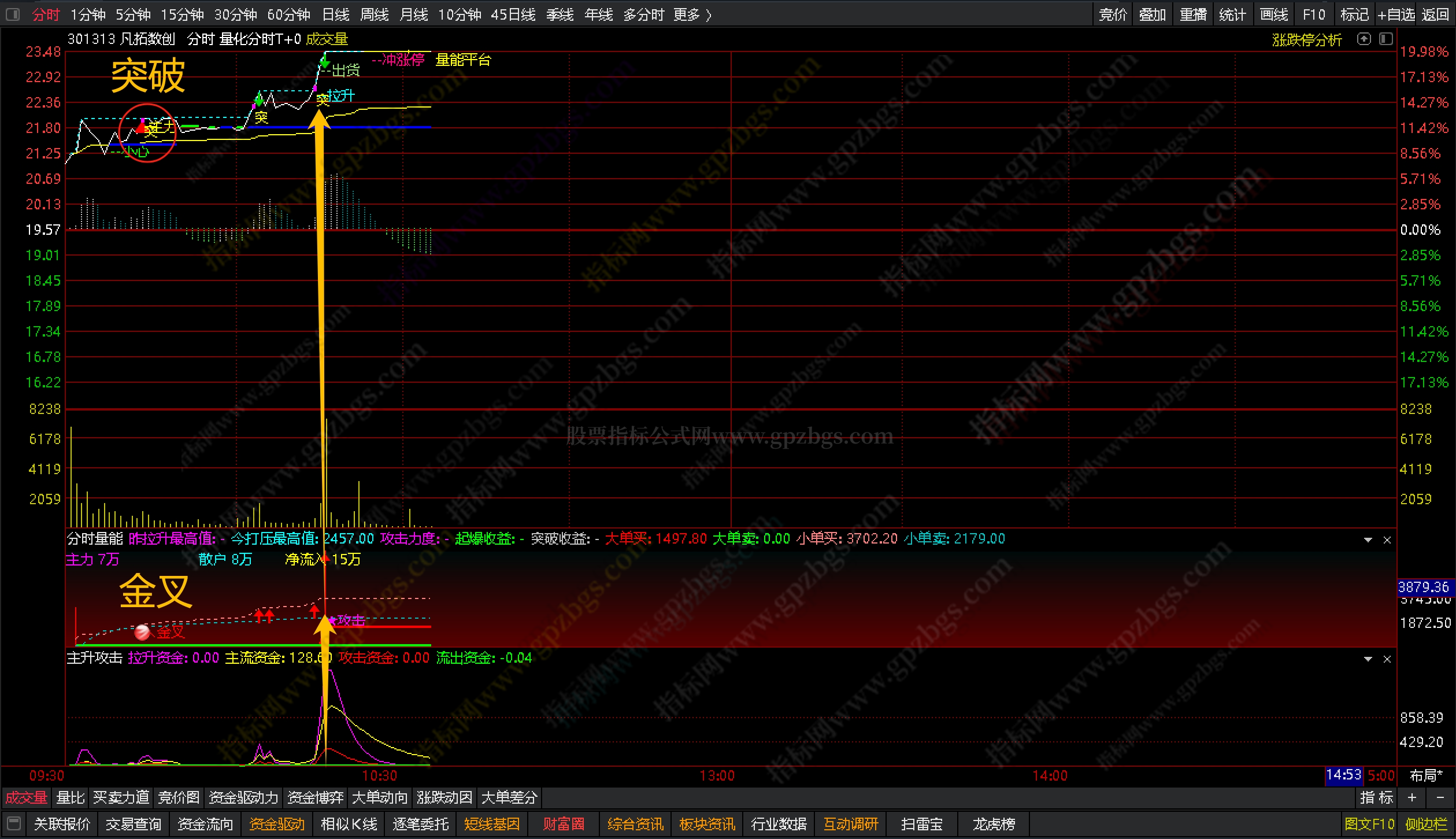The width and height of the screenshot is (1456, 839).
Task: Open F10 company info
Action: (1314, 14)
